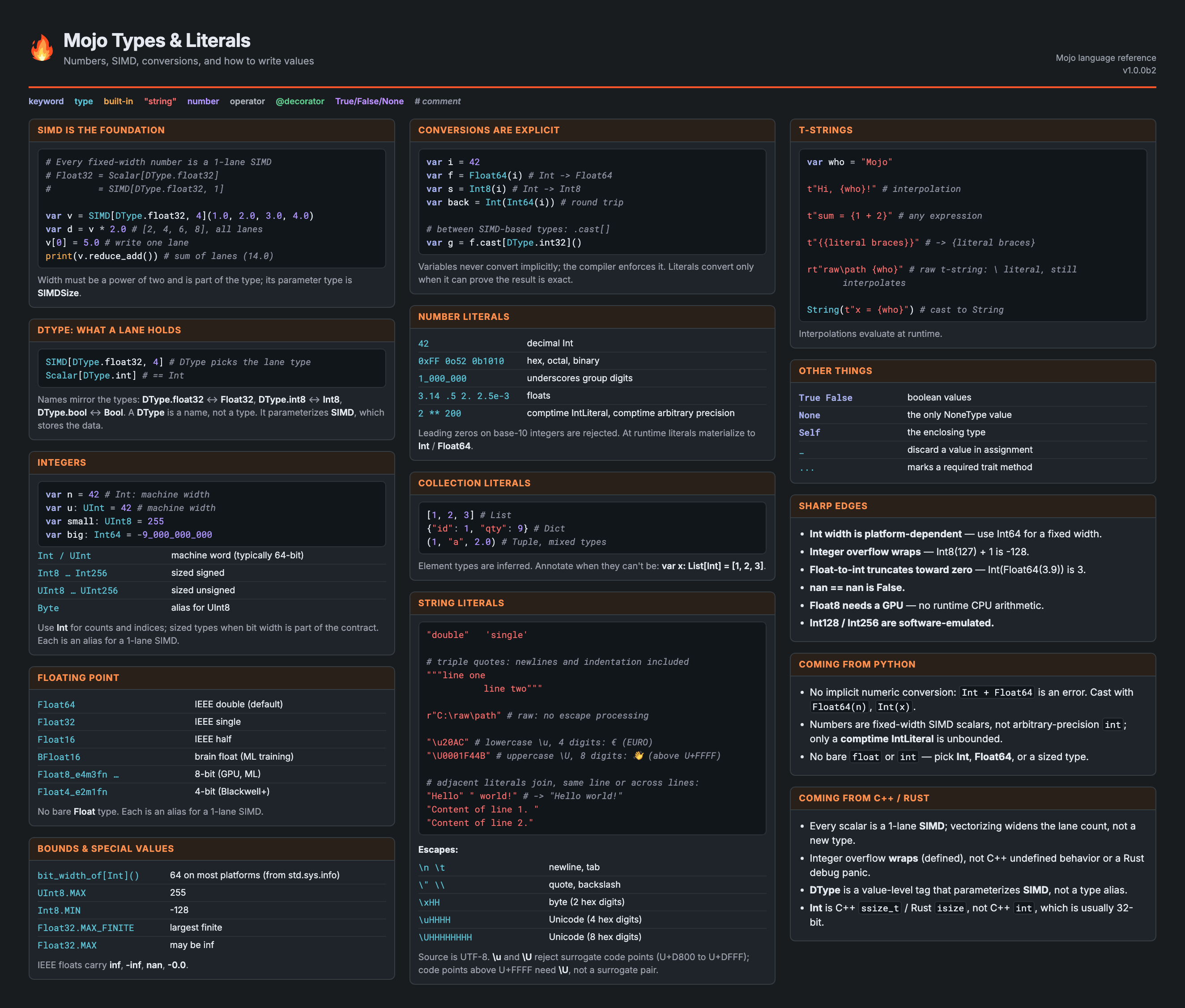Image resolution: width=1185 pixels, height=1008 pixels.
Task: Select the "operator" legend label
Action: tap(247, 101)
